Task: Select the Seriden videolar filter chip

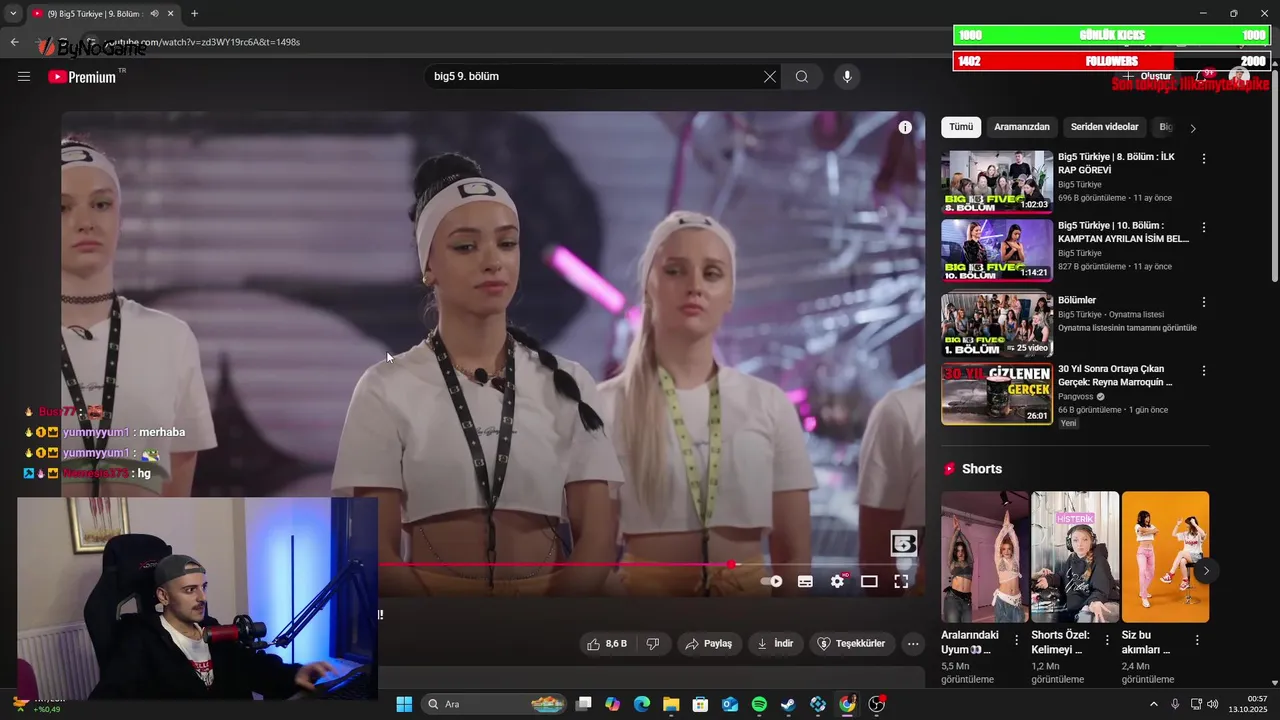Action: [x=1105, y=127]
